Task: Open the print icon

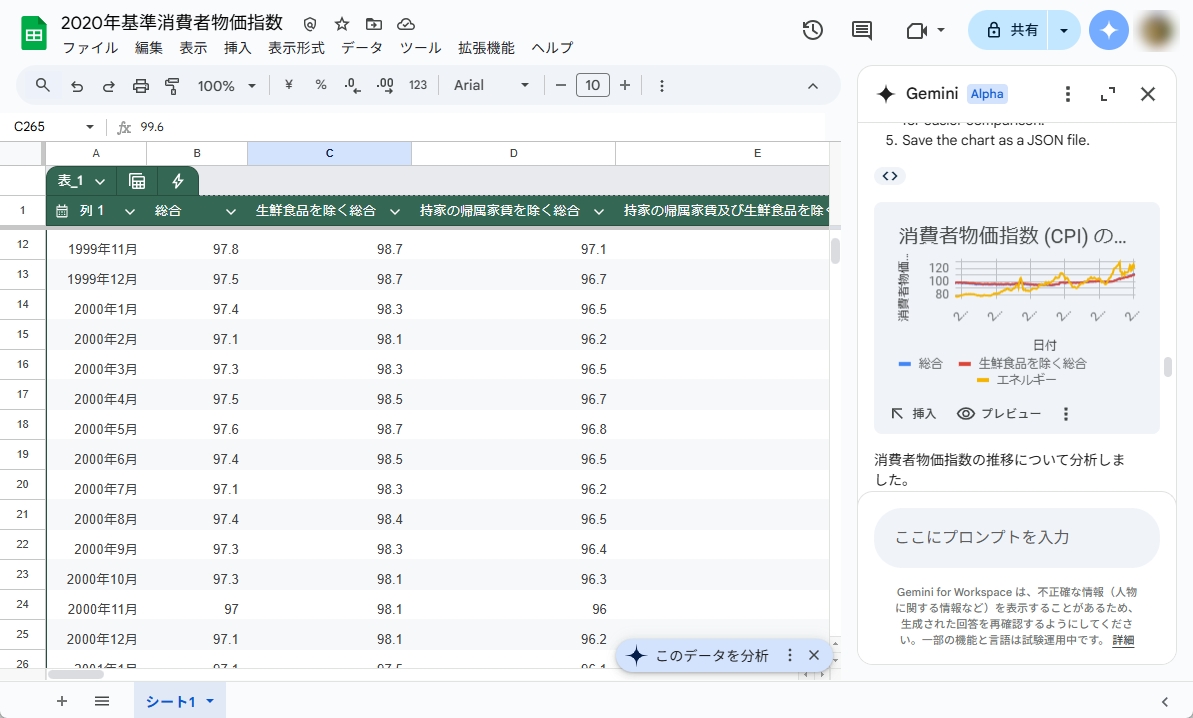Action: point(139,85)
